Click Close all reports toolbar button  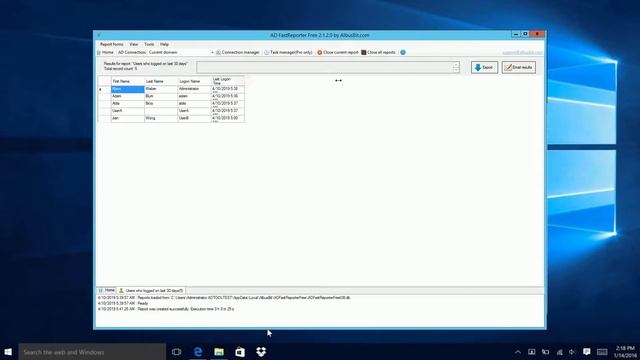tap(378, 52)
